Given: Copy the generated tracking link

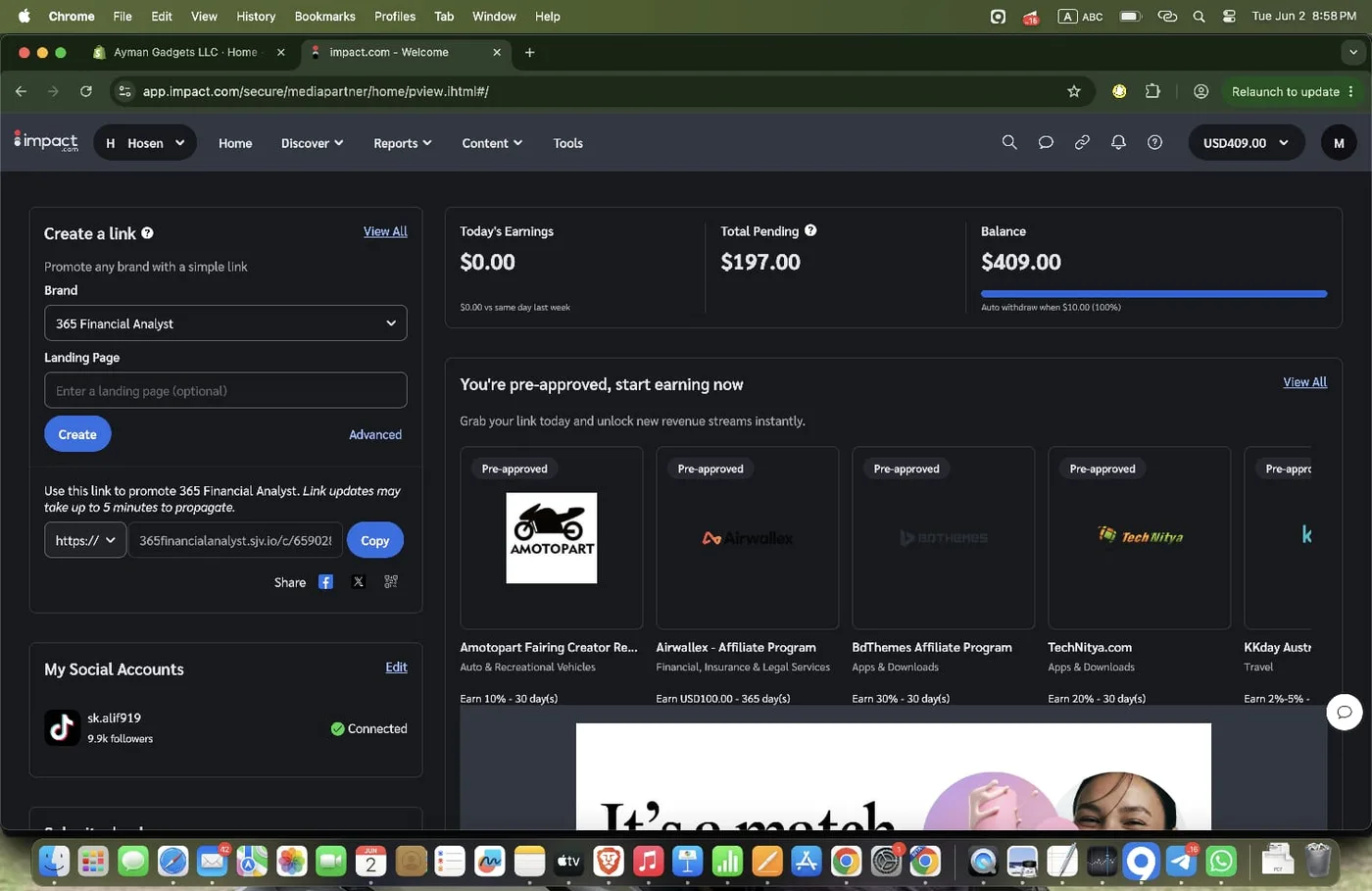Looking at the screenshot, I should (375, 540).
